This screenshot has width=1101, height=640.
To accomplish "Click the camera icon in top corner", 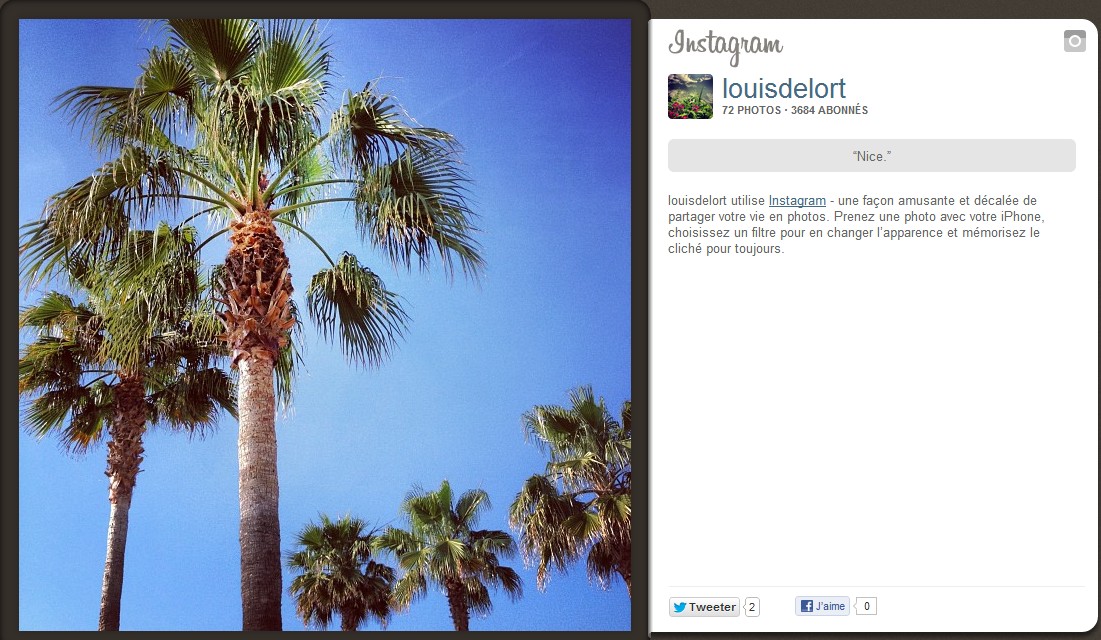I will point(1074,41).
